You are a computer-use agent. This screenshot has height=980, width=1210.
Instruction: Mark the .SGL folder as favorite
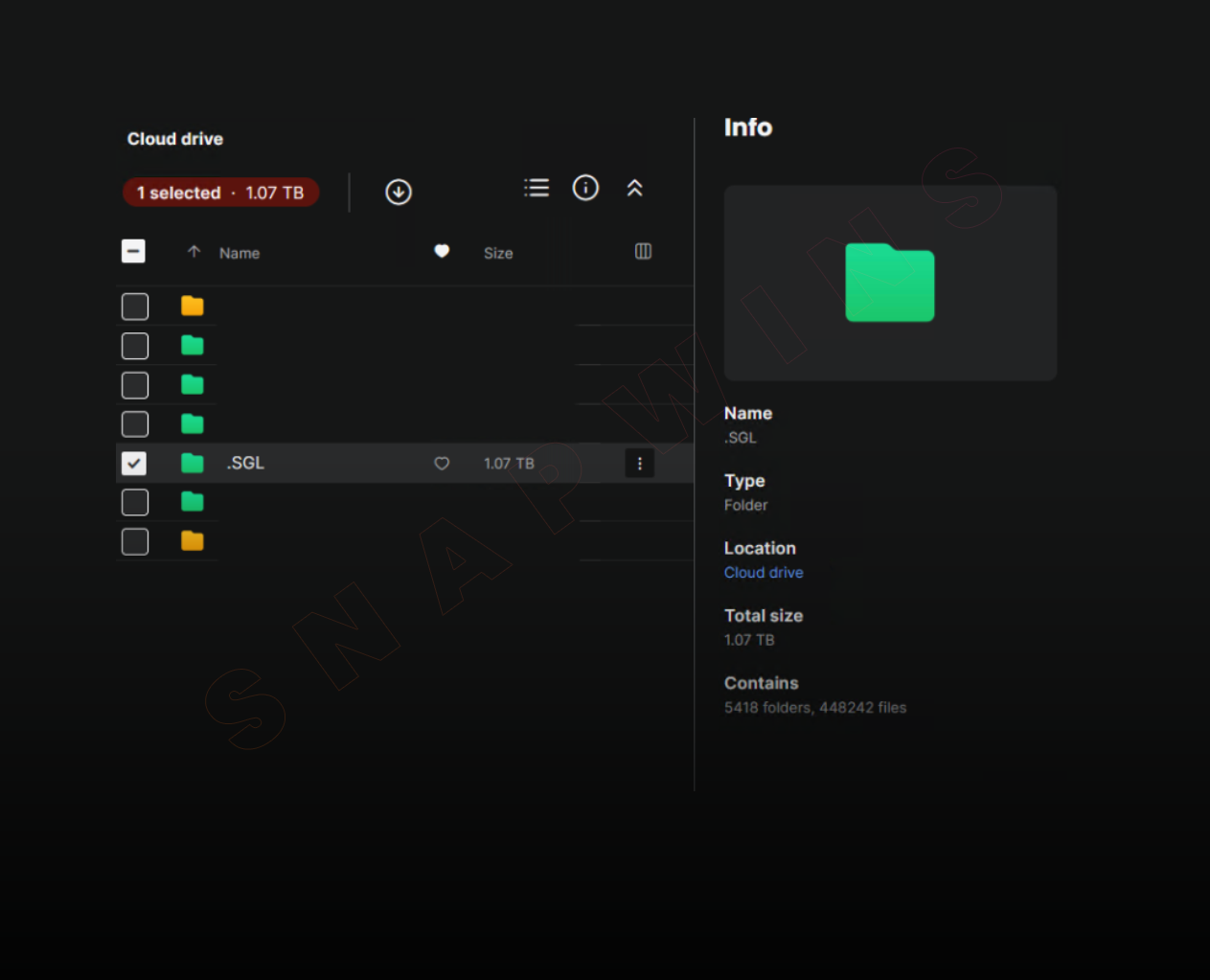click(442, 464)
